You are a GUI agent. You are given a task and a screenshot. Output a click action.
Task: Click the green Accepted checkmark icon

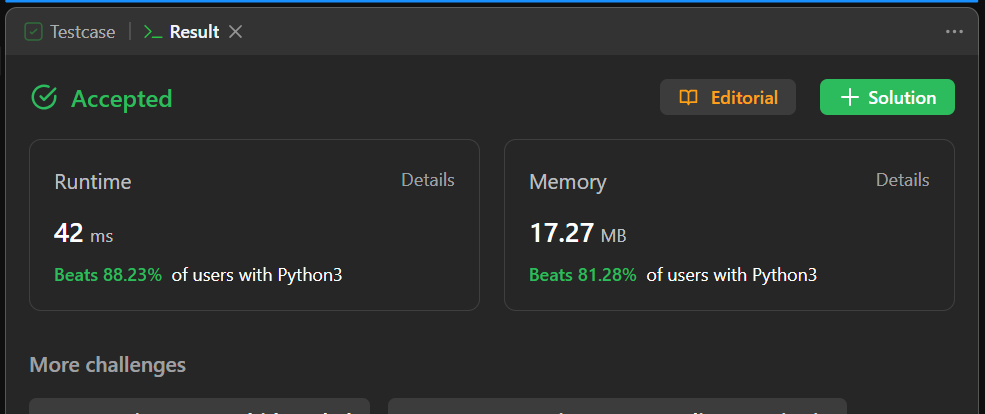(43, 98)
